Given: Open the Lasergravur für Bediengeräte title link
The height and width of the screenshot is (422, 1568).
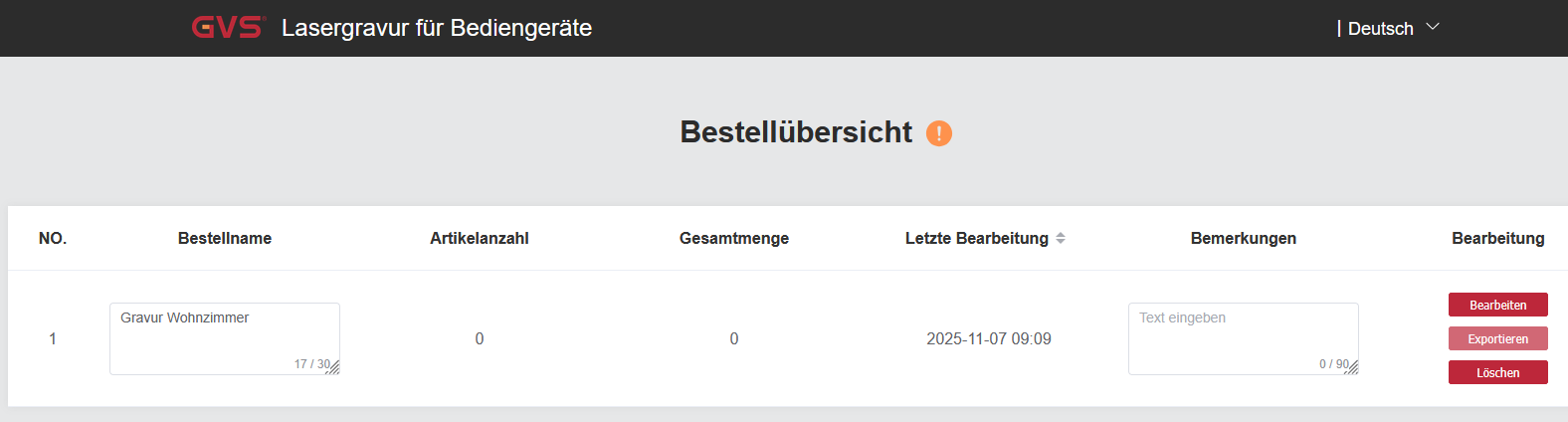Looking at the screenshot, I should 437,28.
